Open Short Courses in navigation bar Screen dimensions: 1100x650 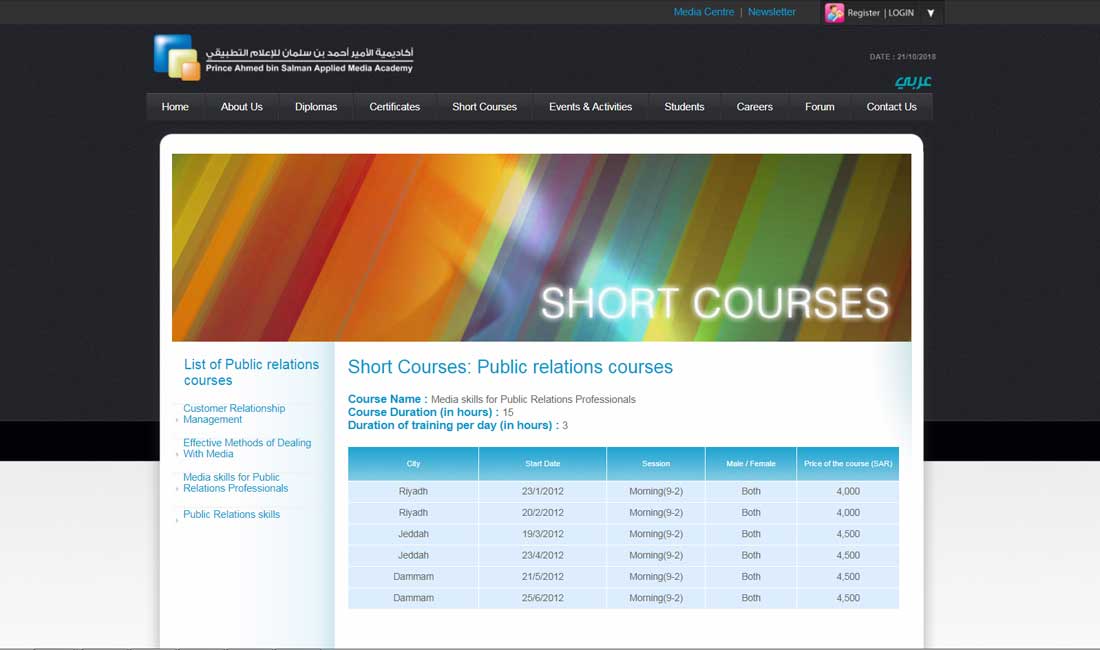point(484,107)
